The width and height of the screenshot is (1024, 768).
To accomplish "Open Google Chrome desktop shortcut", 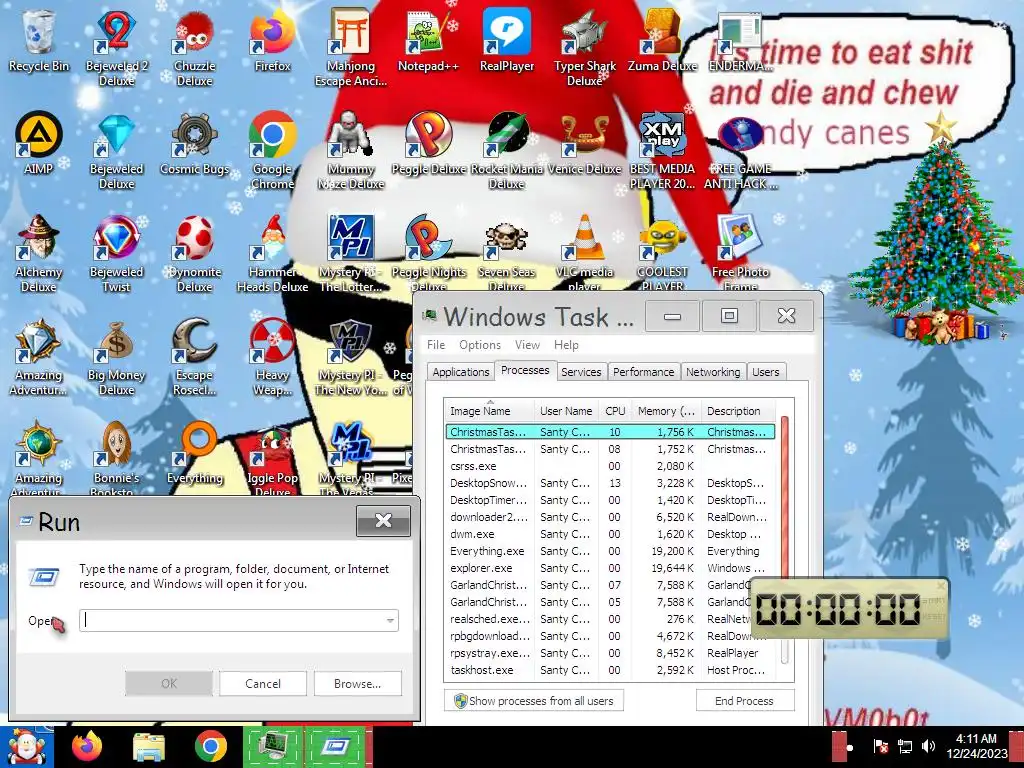I will coord(272,152).
